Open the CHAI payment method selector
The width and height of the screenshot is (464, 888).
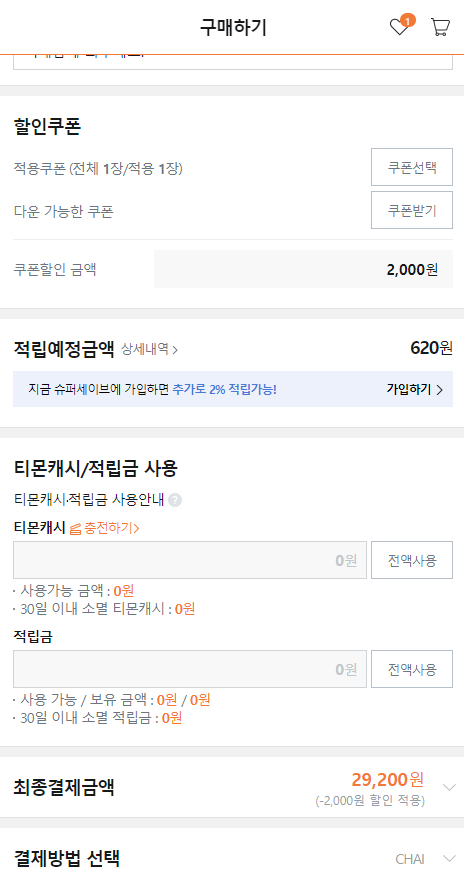(410, 859)
